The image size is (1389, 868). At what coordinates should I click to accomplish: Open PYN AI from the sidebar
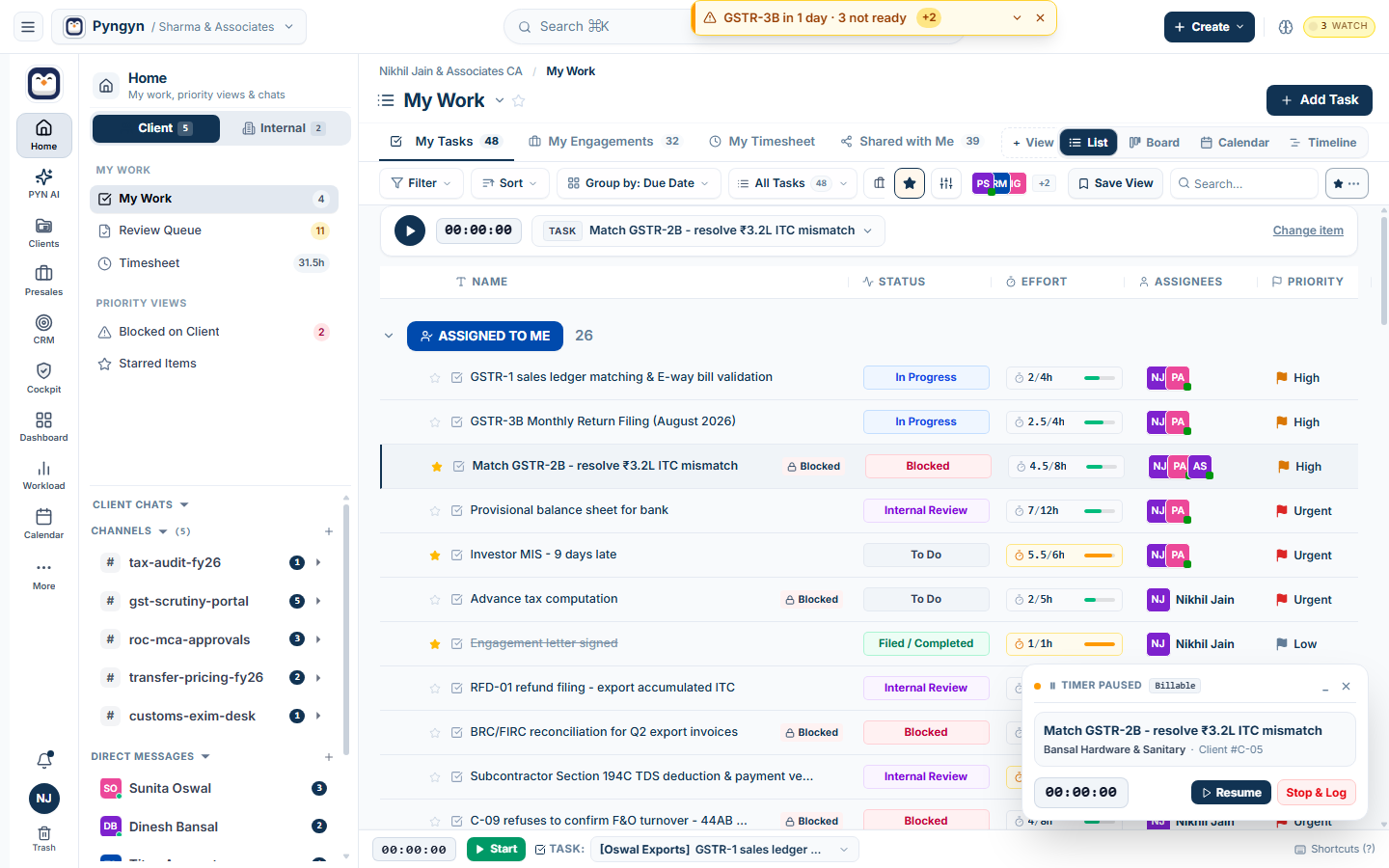coord(43,182)
